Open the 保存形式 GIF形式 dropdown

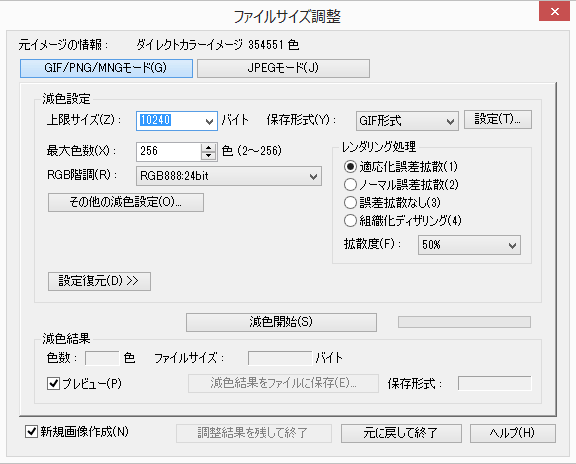pos(407,121)
